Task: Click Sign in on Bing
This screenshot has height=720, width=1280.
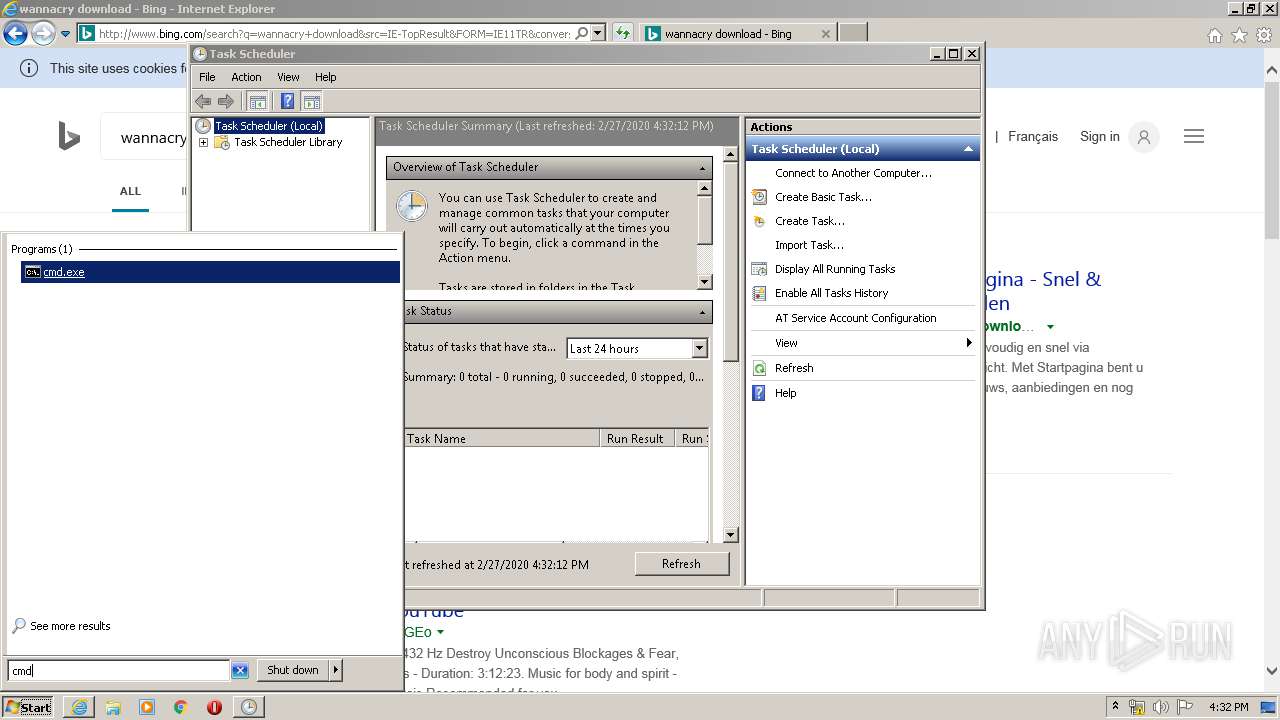Action: pos(1099,136)
